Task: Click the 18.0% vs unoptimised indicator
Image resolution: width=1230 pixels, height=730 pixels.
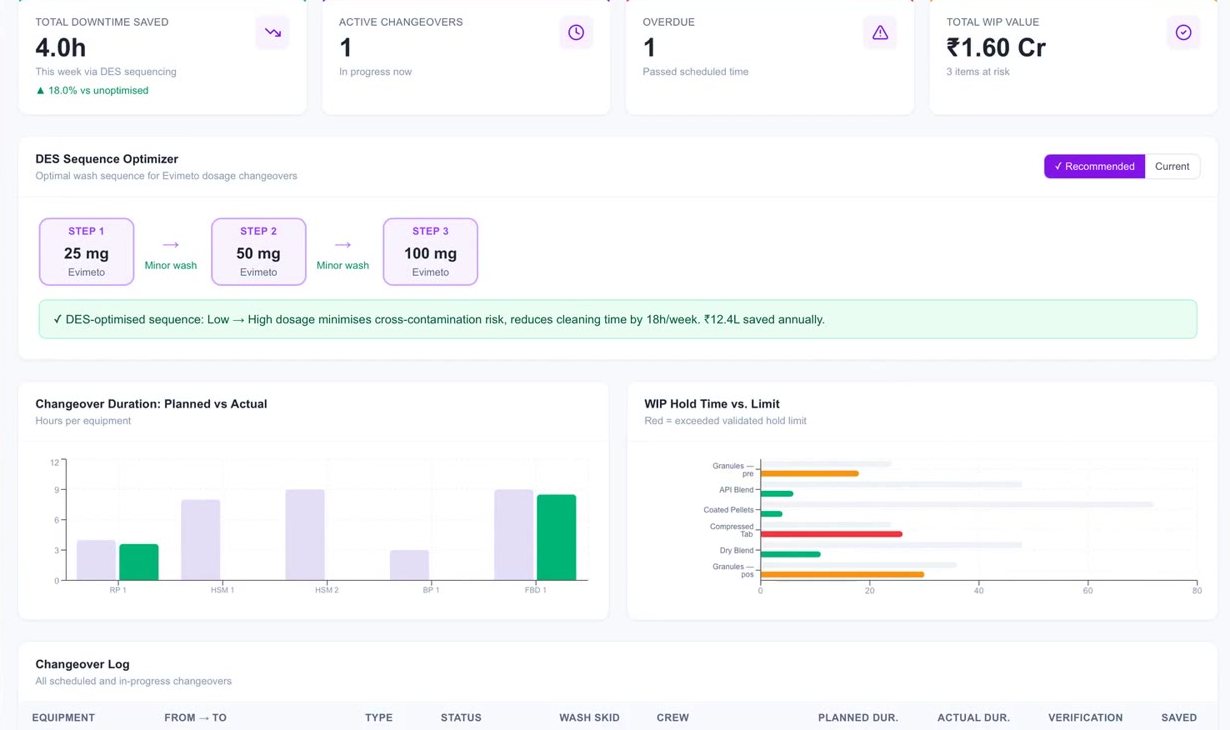Action: click(92, 90)
